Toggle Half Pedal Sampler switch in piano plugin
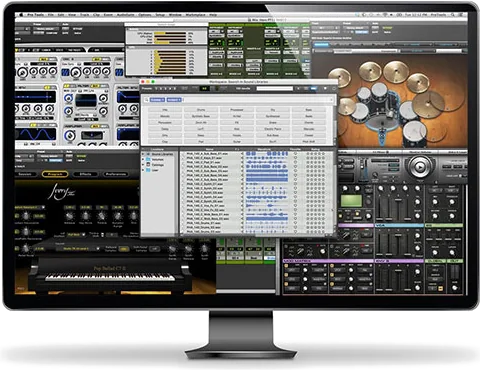Screen dimensions: 480x370 [123, 249]
